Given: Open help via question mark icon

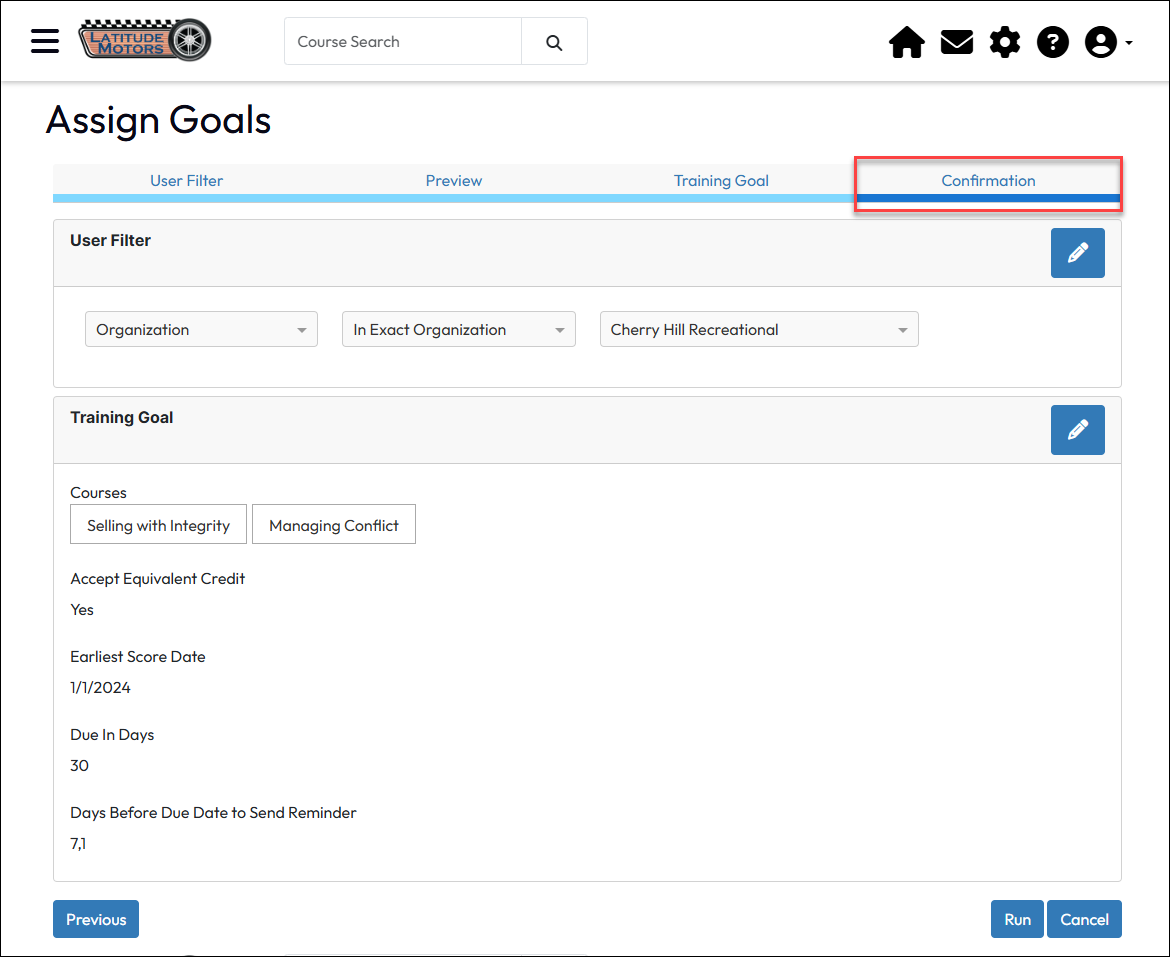Looking at the screenshot, I should (1052, 42).
